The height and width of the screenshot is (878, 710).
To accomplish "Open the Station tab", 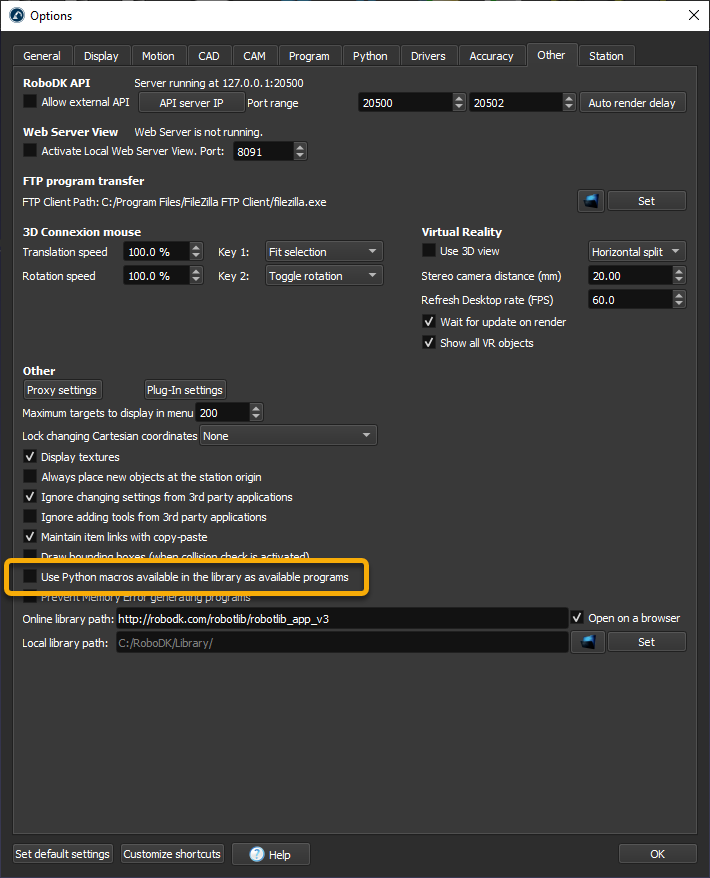I will click(x=606, y=56).
